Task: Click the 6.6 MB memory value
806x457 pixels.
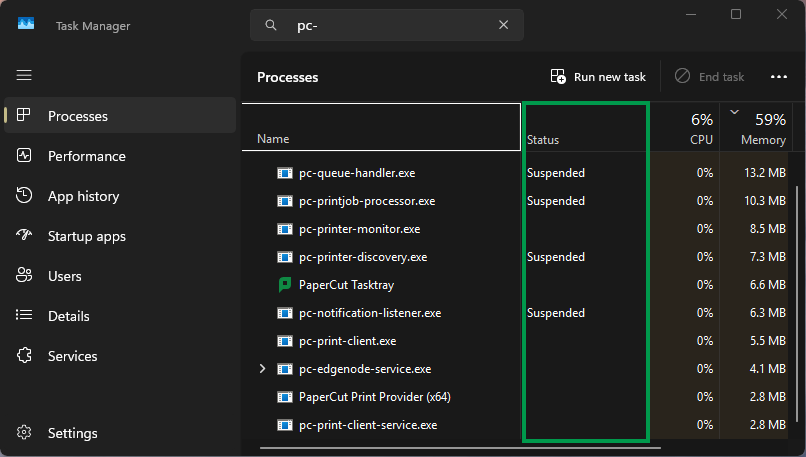Action: pyautogui.click(x=767, y=285)
